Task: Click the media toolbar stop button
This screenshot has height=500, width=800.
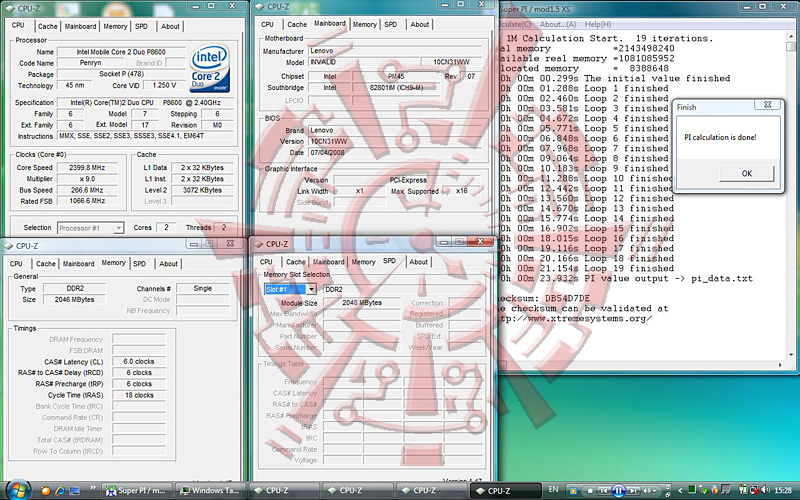Action: point(590,491)
